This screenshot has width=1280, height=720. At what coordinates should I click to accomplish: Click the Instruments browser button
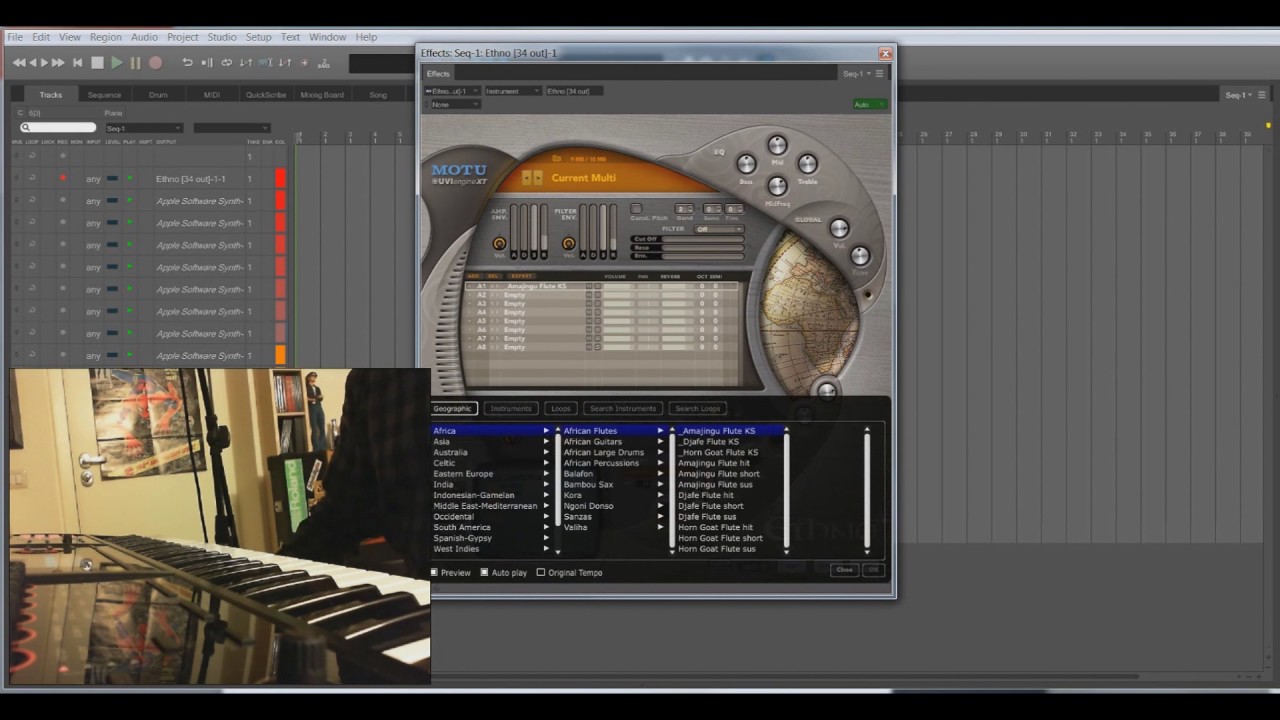pyautogui.click(x=511, y=408)
